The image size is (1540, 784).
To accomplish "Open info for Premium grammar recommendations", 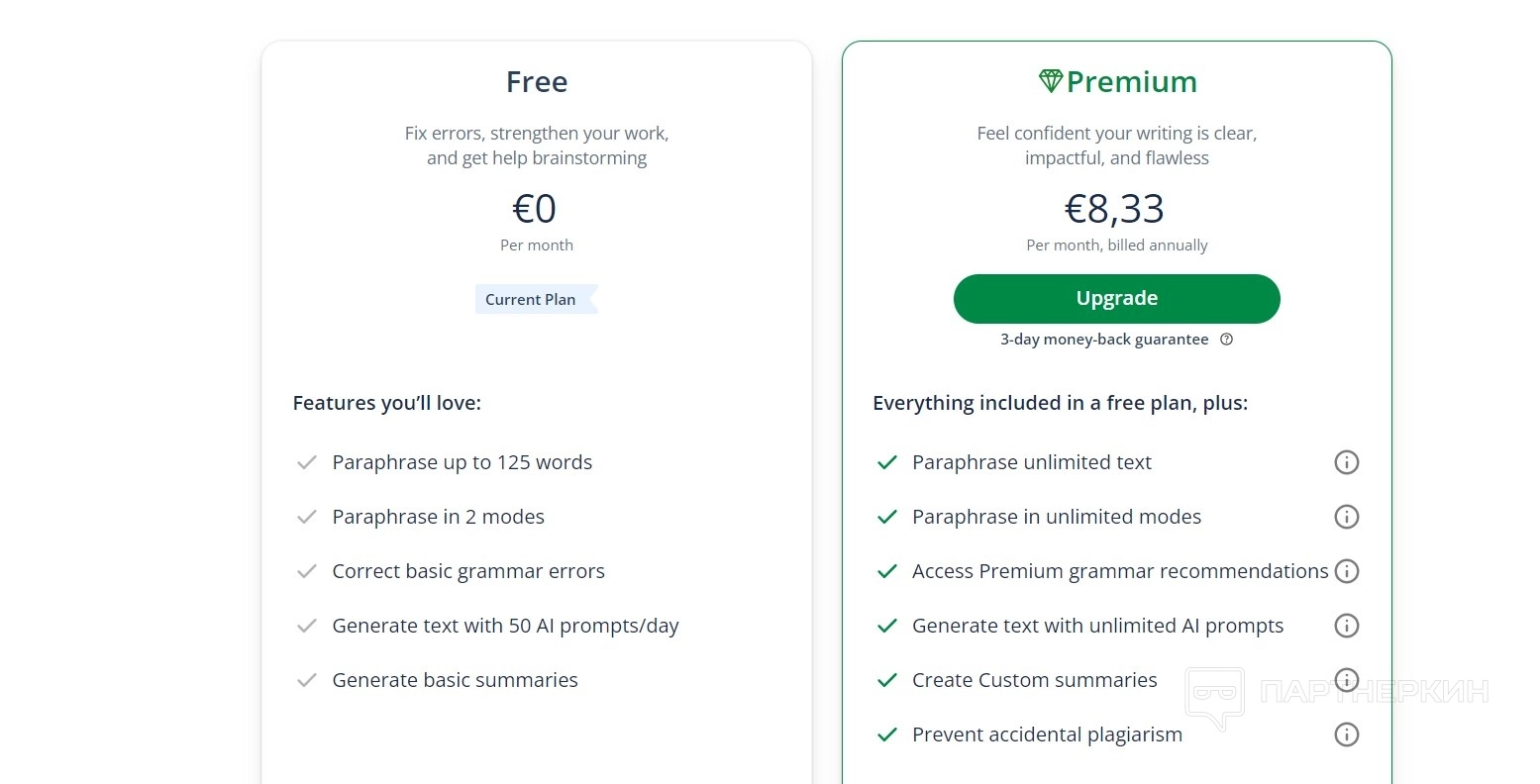I will (1346, 571).
